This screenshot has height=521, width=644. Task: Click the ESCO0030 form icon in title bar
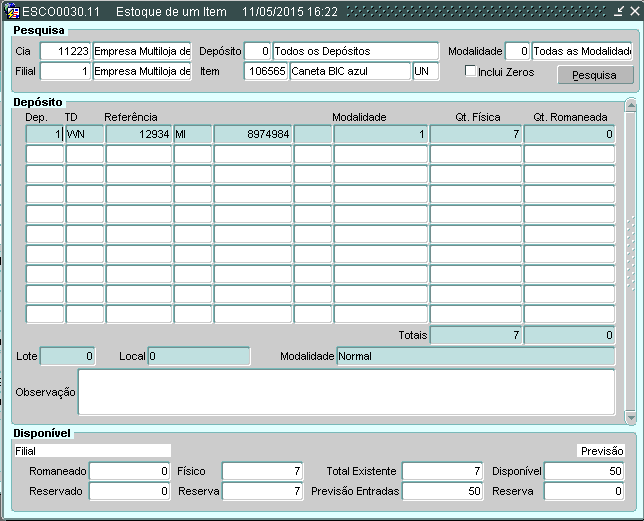coord(12,11)
